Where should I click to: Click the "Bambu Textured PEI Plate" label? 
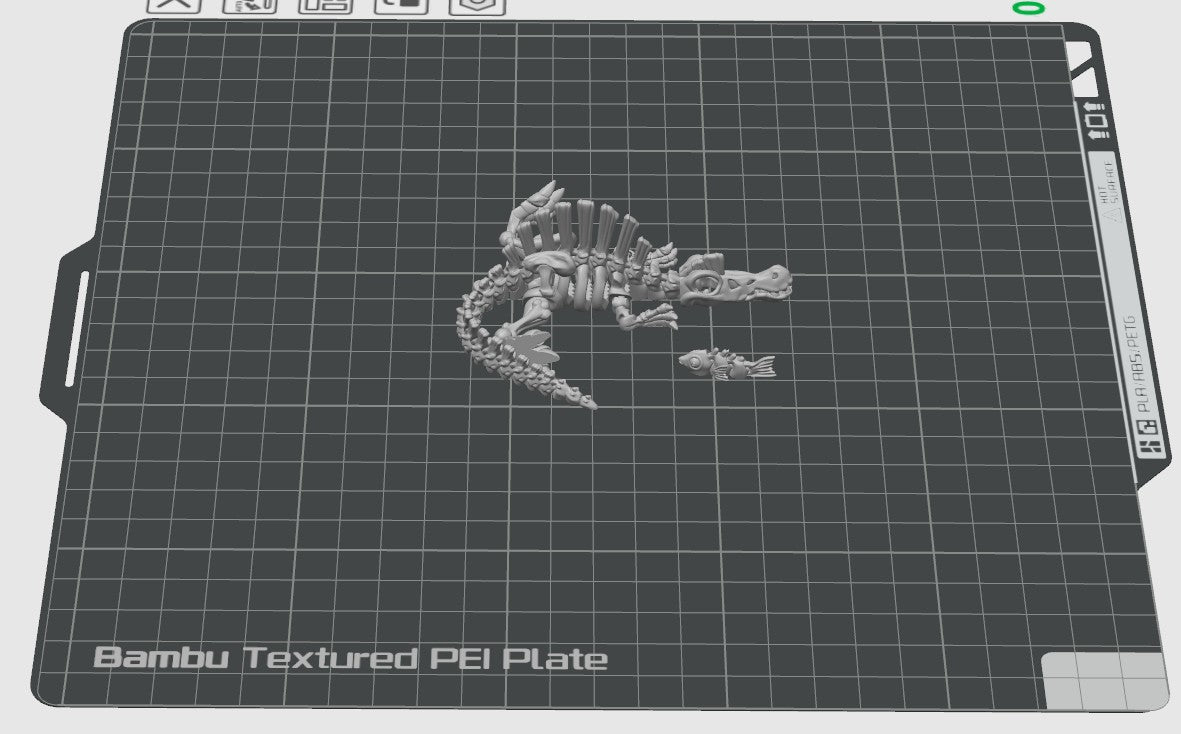pos(350,659)
